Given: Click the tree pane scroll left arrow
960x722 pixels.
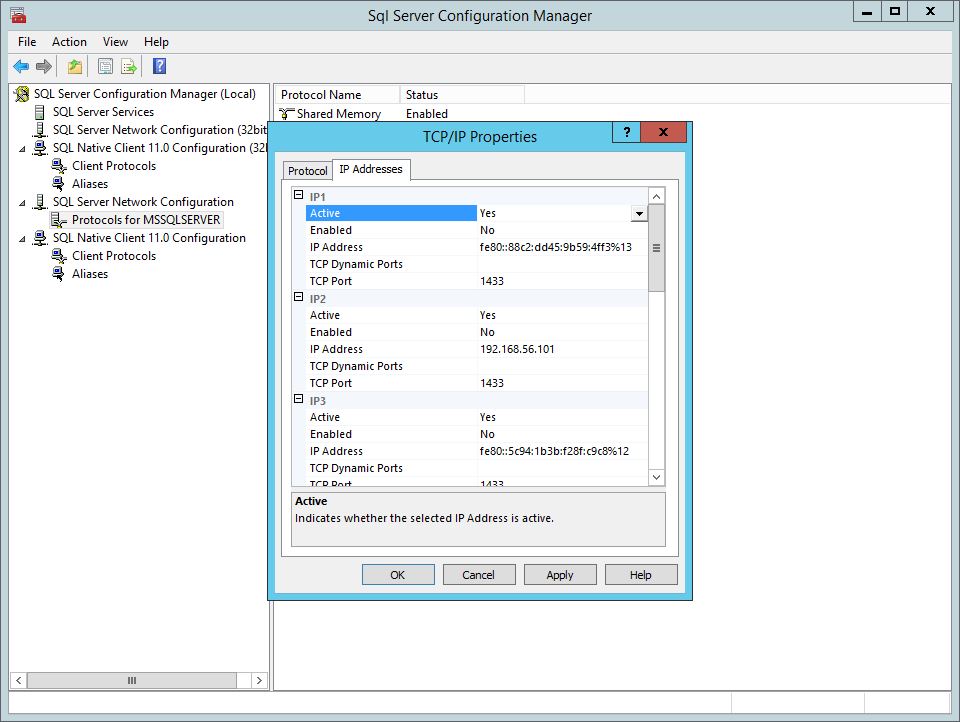Looking at the screenshot, I should pos(18,680).
